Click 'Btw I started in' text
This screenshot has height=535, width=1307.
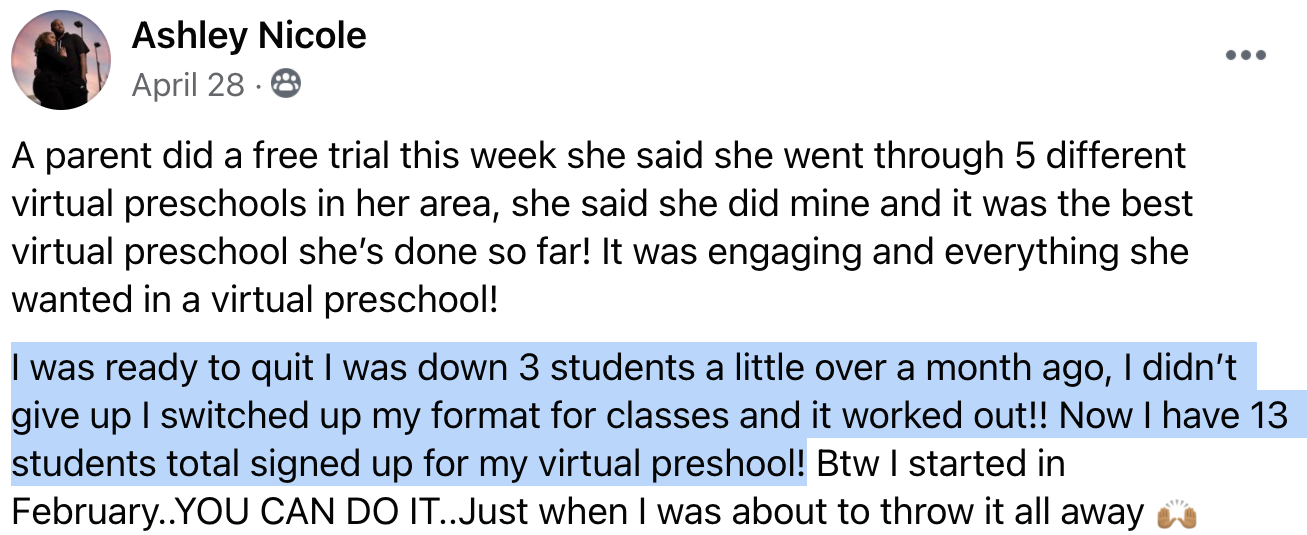(939, 466)
